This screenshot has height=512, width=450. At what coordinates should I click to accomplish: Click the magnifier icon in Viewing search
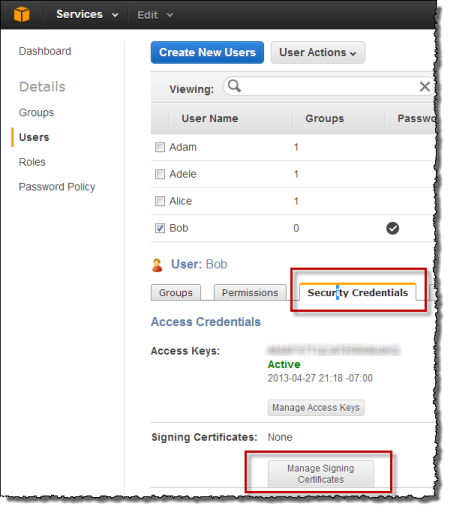(x=234, y=86)
